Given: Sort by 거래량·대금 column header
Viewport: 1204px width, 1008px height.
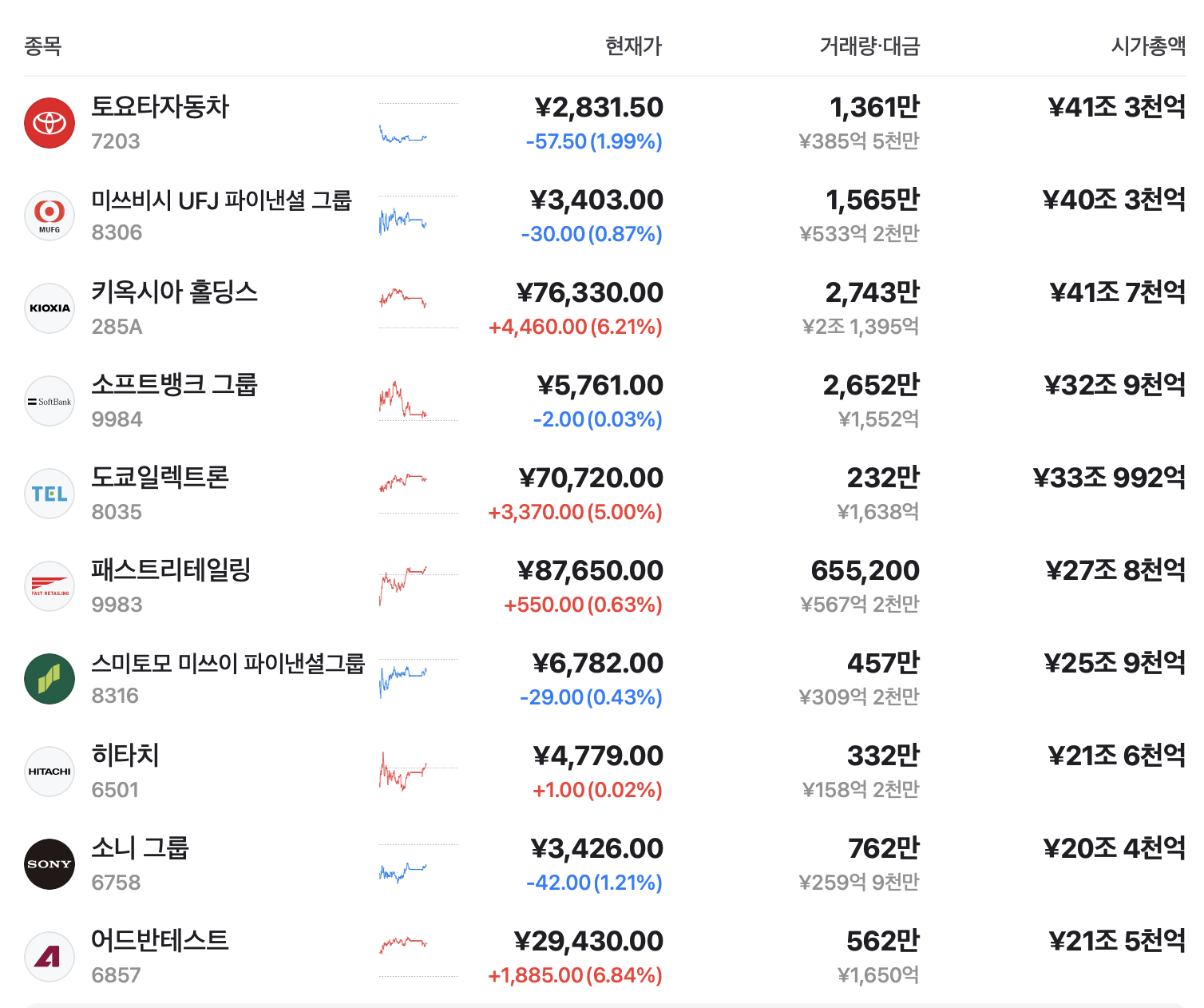Looking at the screenshot, I should (x=869, y=46).
